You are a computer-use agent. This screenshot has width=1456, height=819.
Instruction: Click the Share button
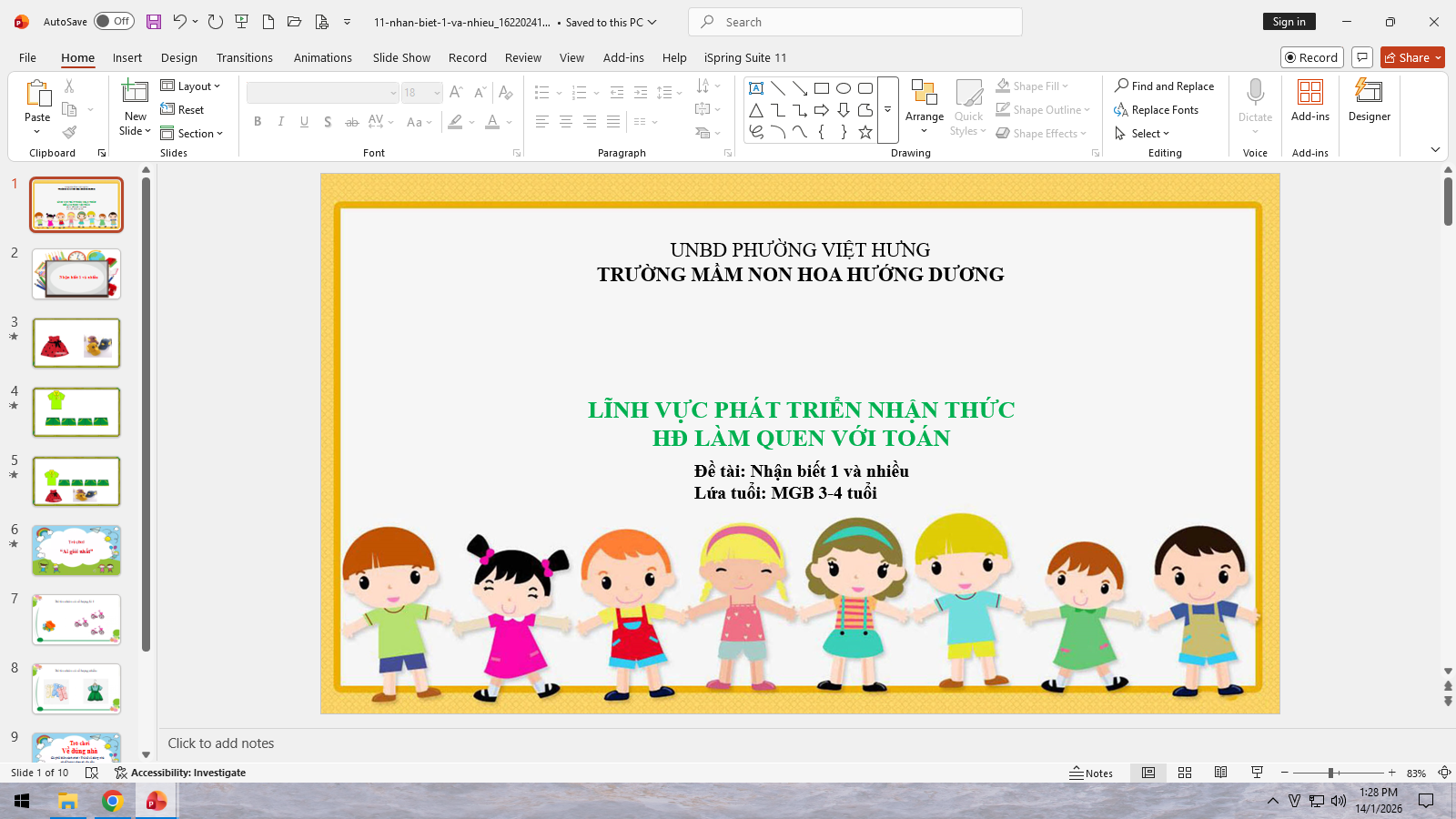[1411, 57]
